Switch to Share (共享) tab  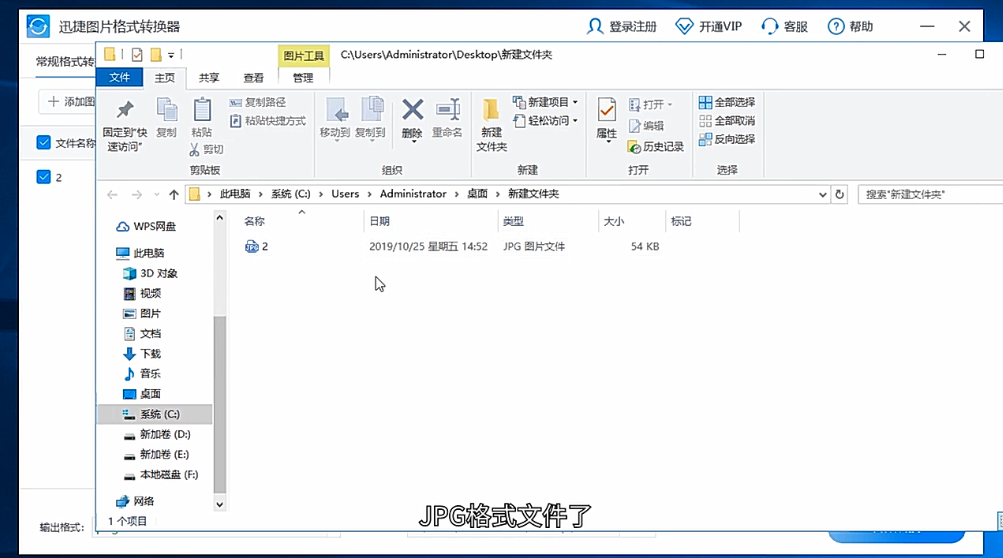click(x=209, y=77)
